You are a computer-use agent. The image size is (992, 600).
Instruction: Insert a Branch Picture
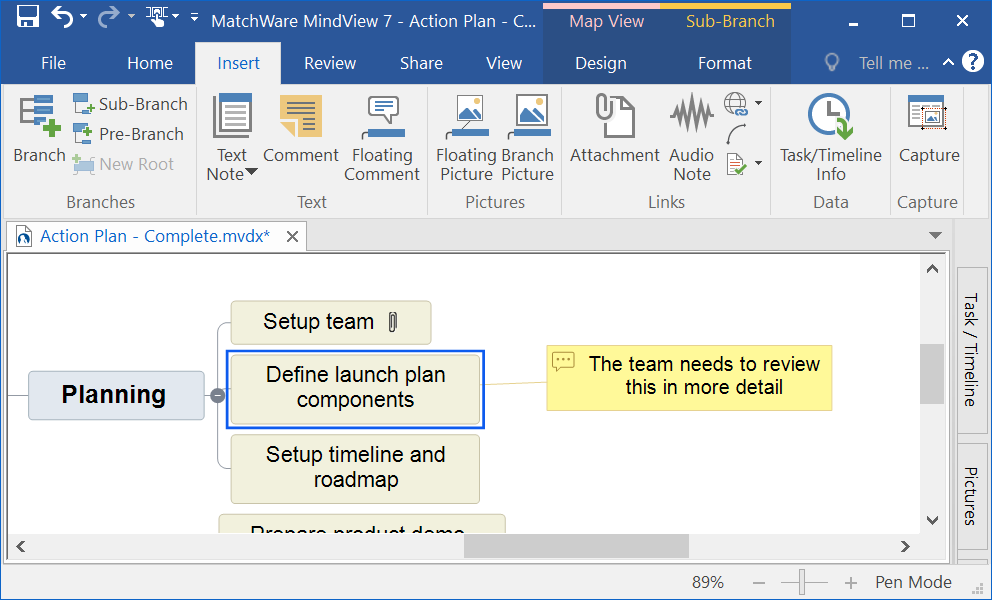click(528, 138)
